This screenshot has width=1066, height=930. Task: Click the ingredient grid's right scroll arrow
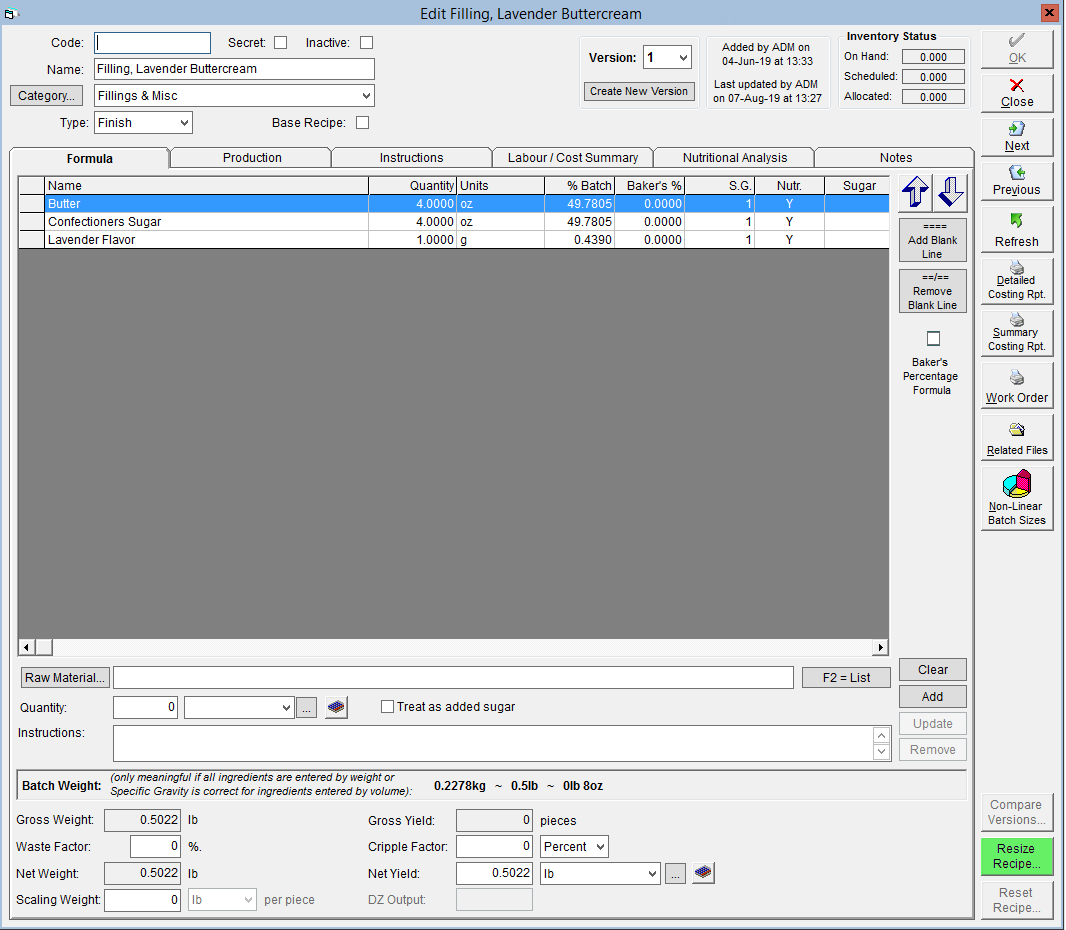[x=880, y=647]
